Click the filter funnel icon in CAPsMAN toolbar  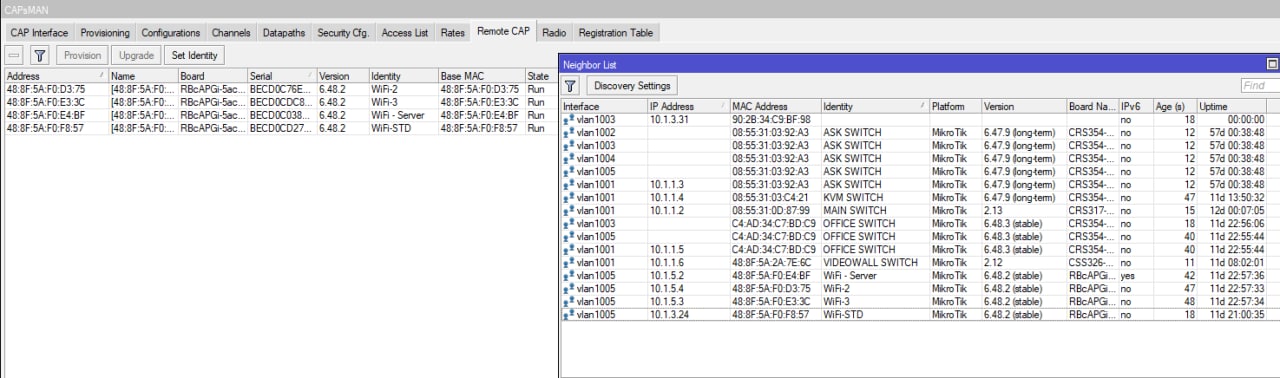pyautogui.click(x=39, y=56)
